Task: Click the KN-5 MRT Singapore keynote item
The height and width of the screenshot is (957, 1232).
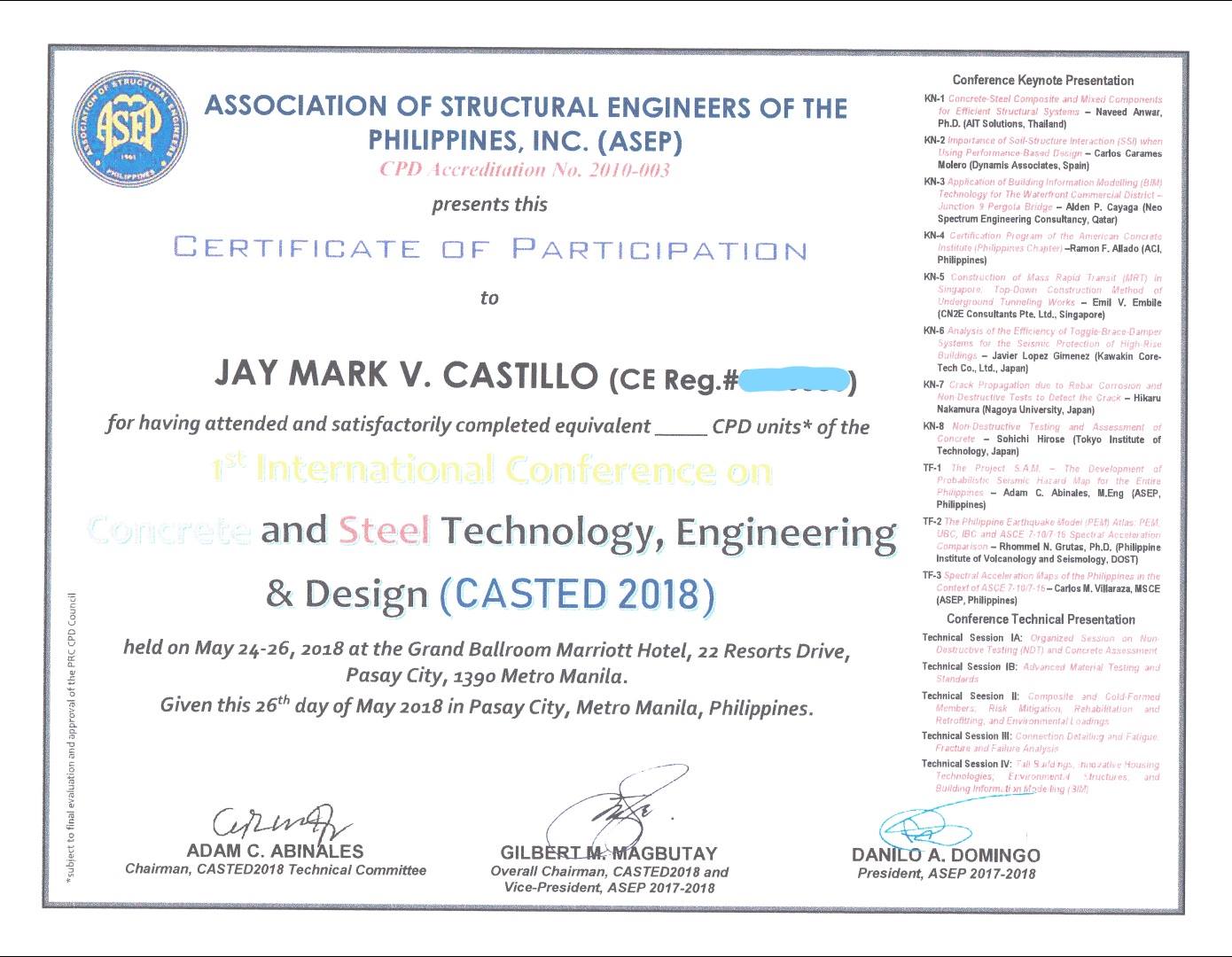Action: pos(1046,296)
